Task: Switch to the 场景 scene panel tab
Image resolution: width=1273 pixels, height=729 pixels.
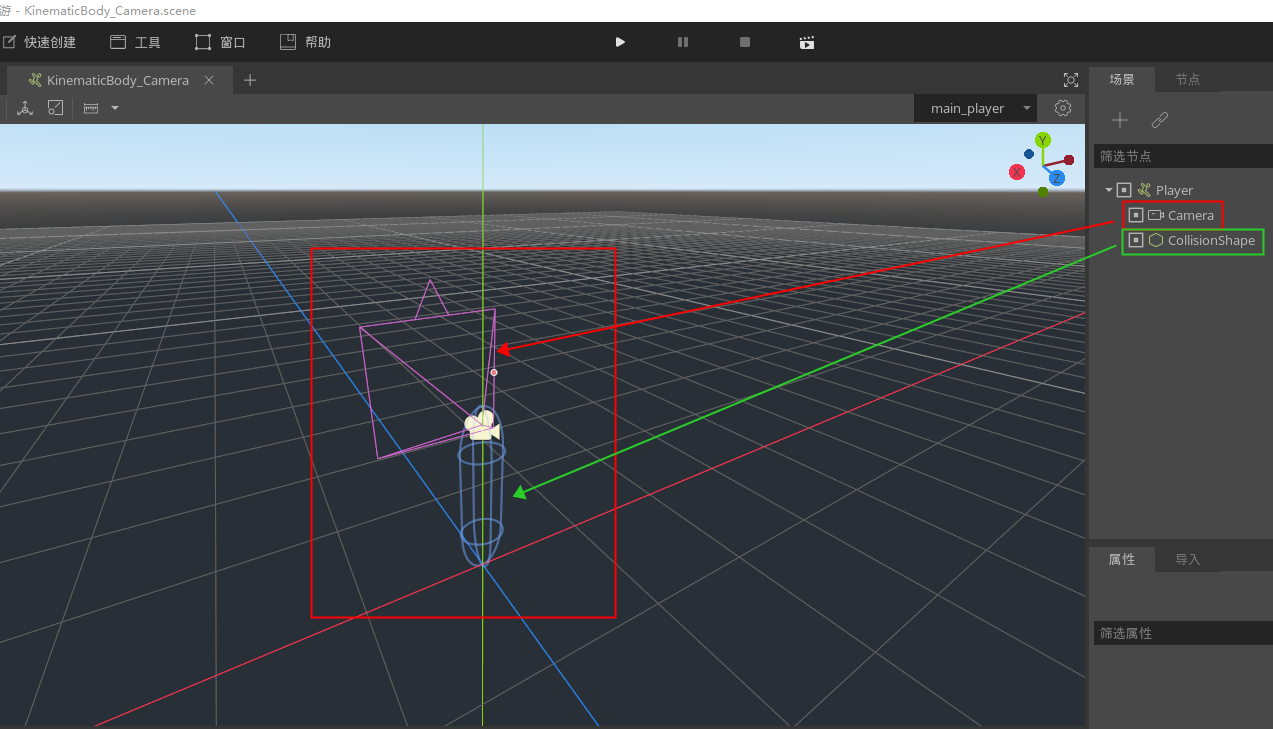Action: [x=1122, y=80]
